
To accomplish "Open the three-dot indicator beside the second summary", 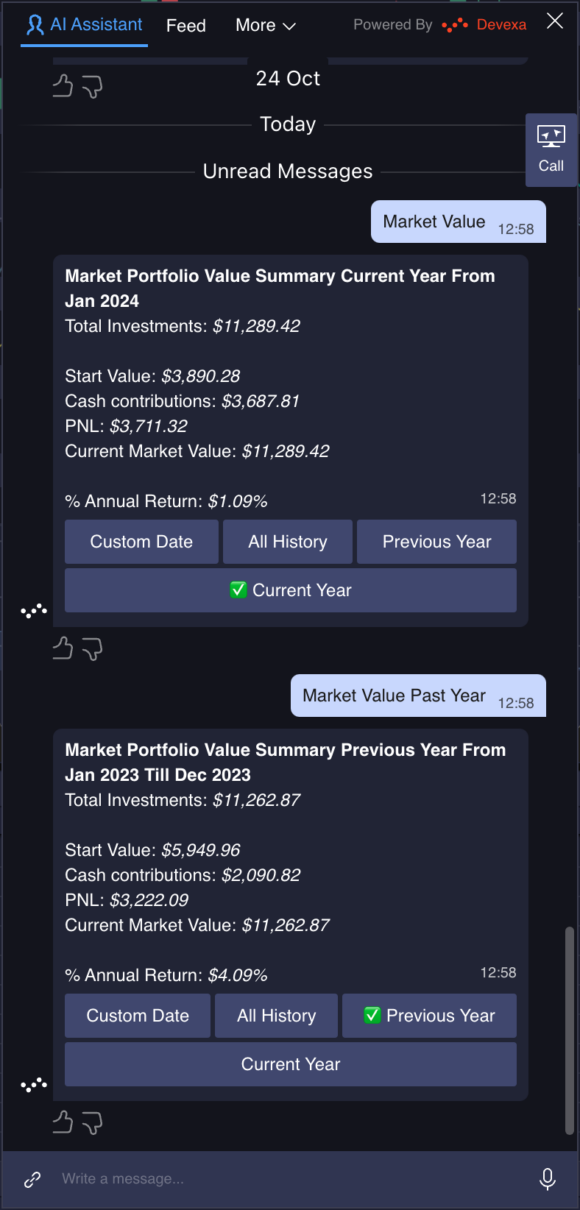I will (33, 1084).
